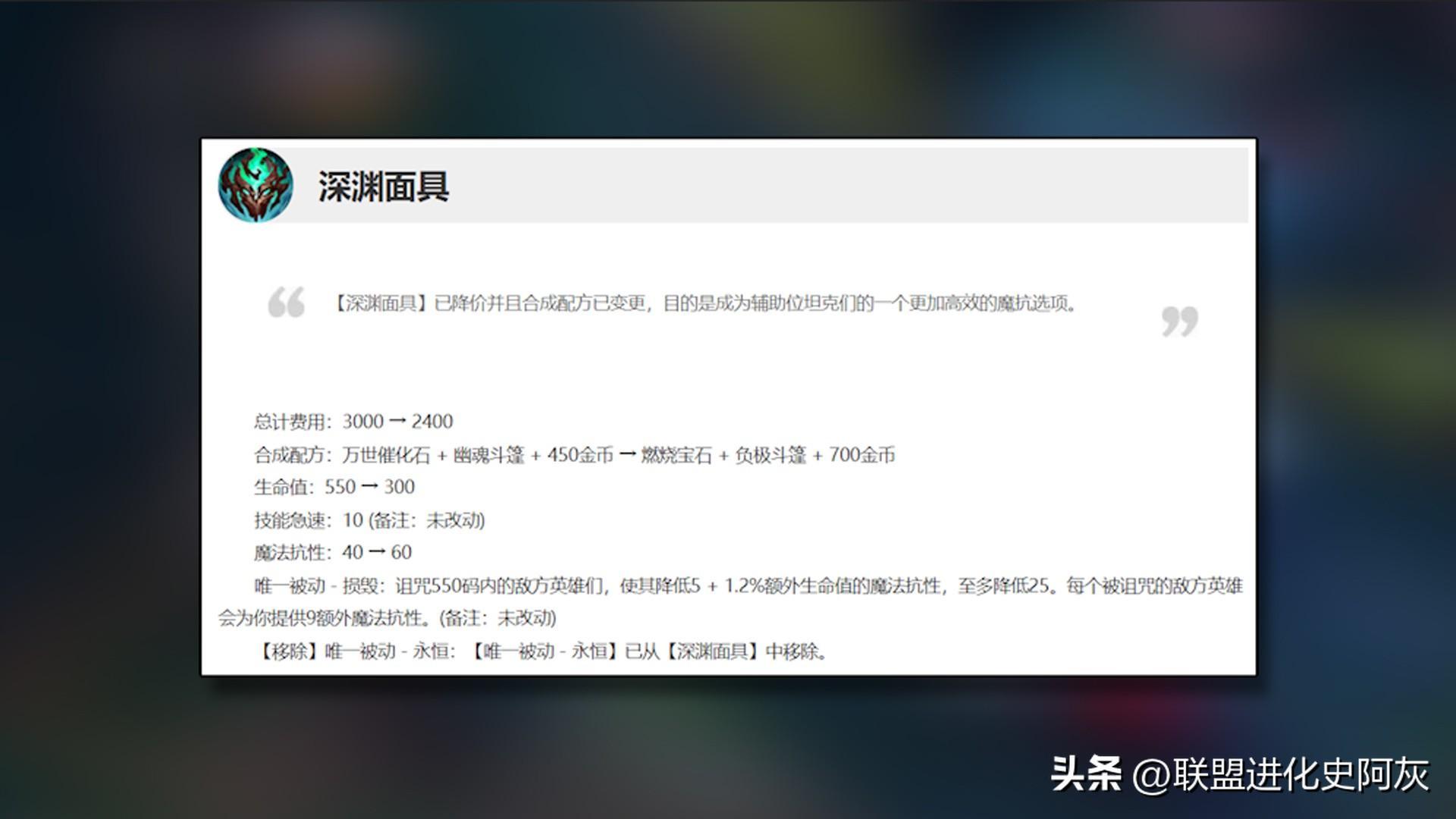1456x819 pixels.
Task: Click the 700金币 cost text
Action: point(861,455)
